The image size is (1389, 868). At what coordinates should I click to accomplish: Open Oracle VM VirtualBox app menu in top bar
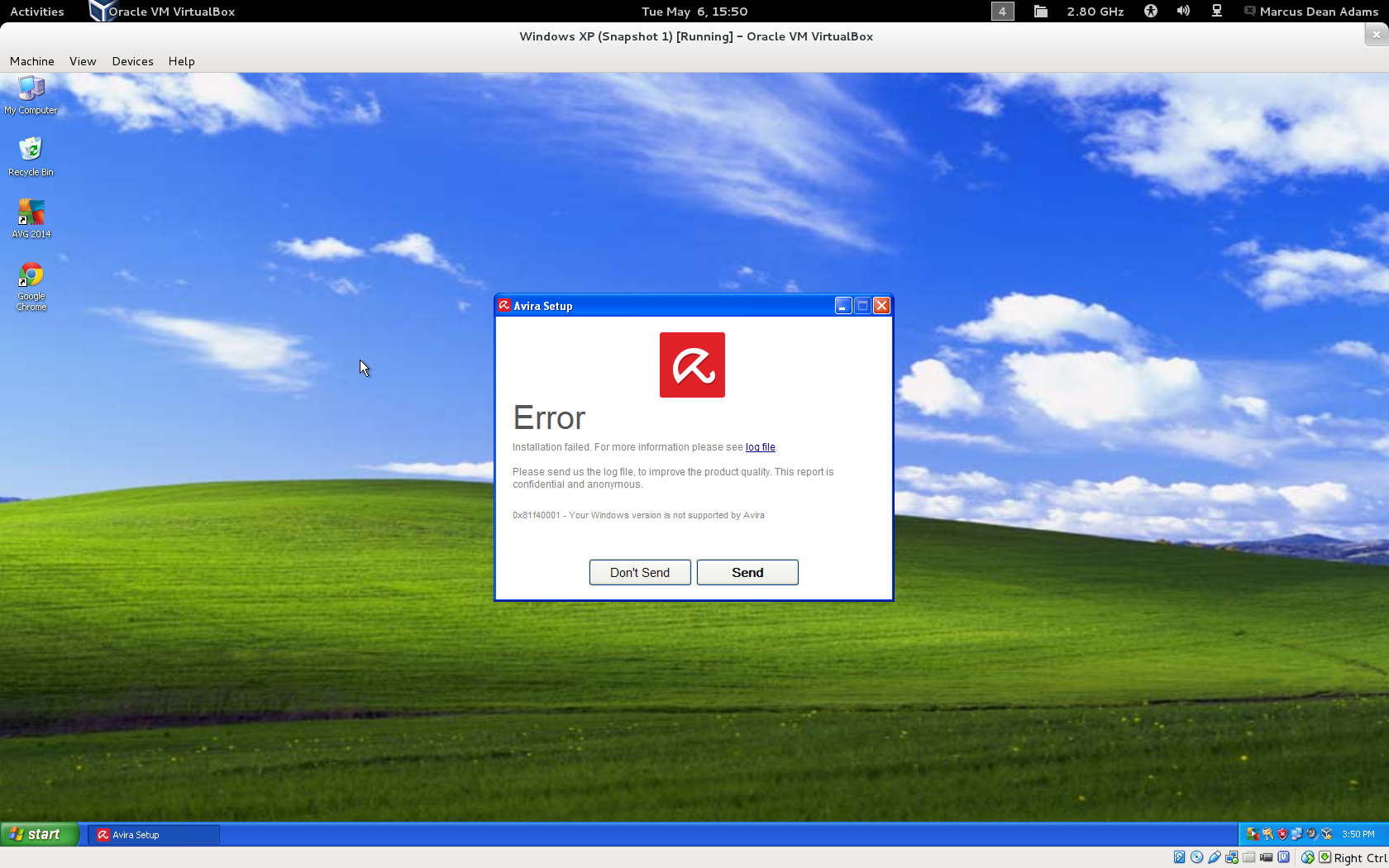click(162, 12)
